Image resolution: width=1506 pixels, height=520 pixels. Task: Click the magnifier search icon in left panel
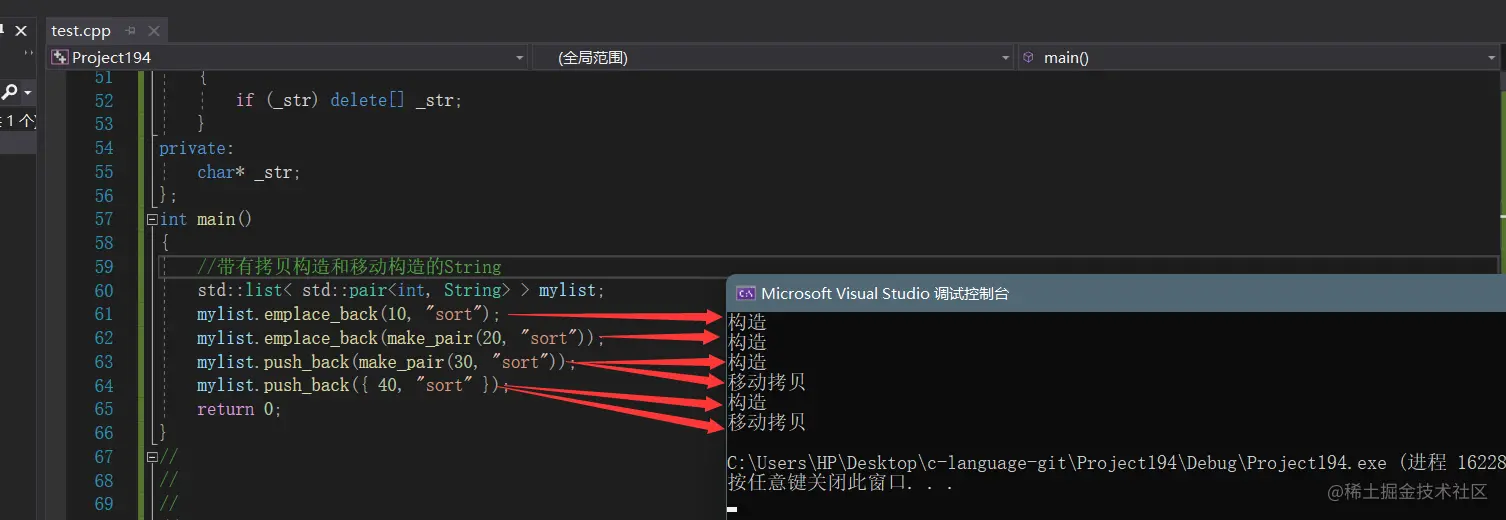click(x=9, y=92)
